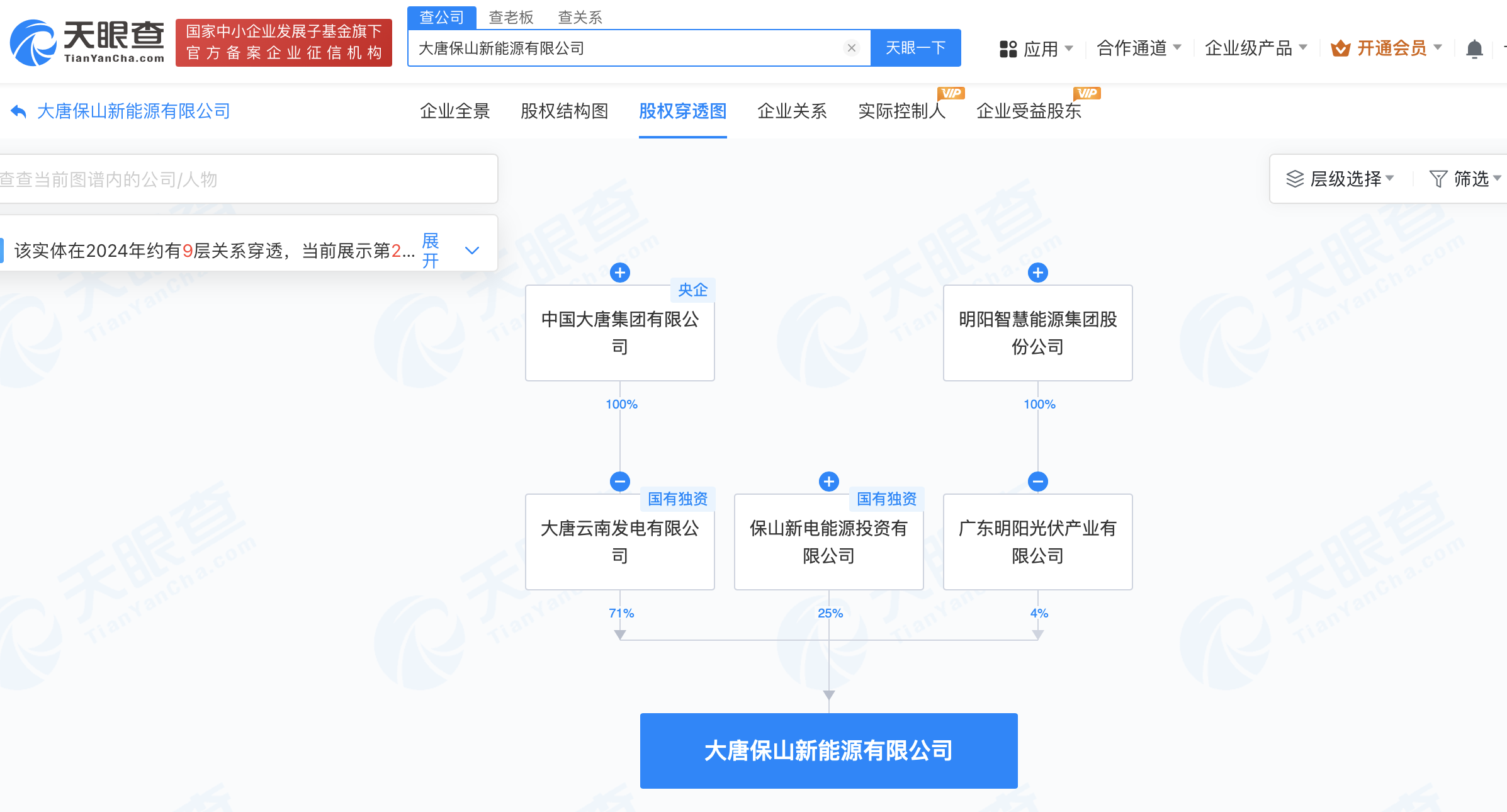Click the crown icon for 开通会员
Viewport: 1507px width, 812px height.
coord(1340,48)
